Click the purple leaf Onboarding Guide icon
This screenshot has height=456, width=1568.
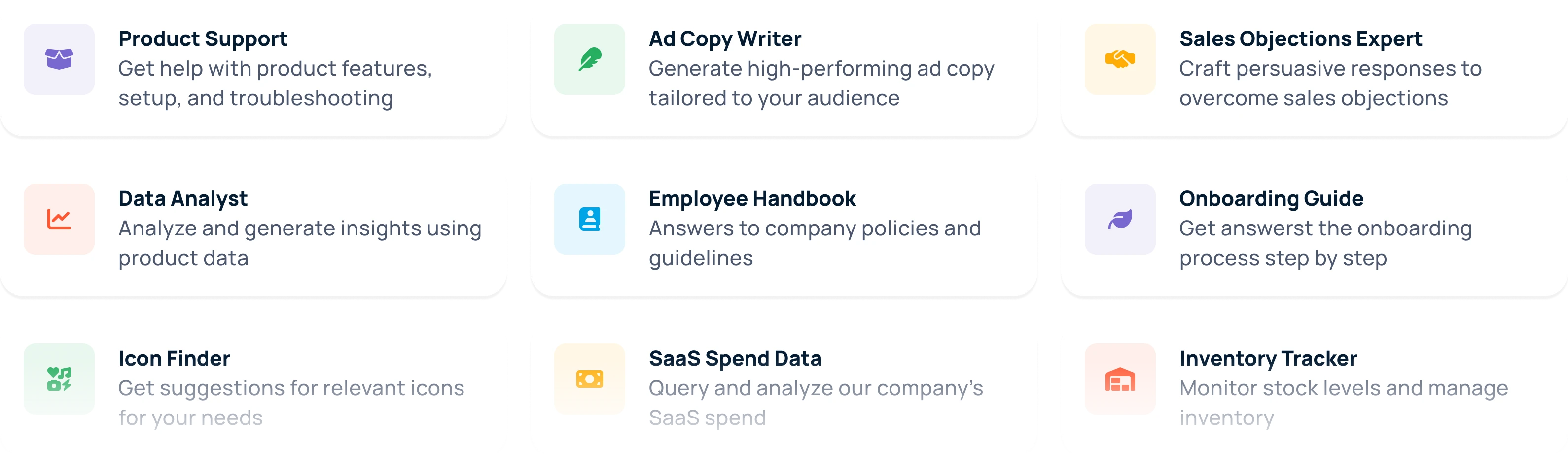point(1120,219)
